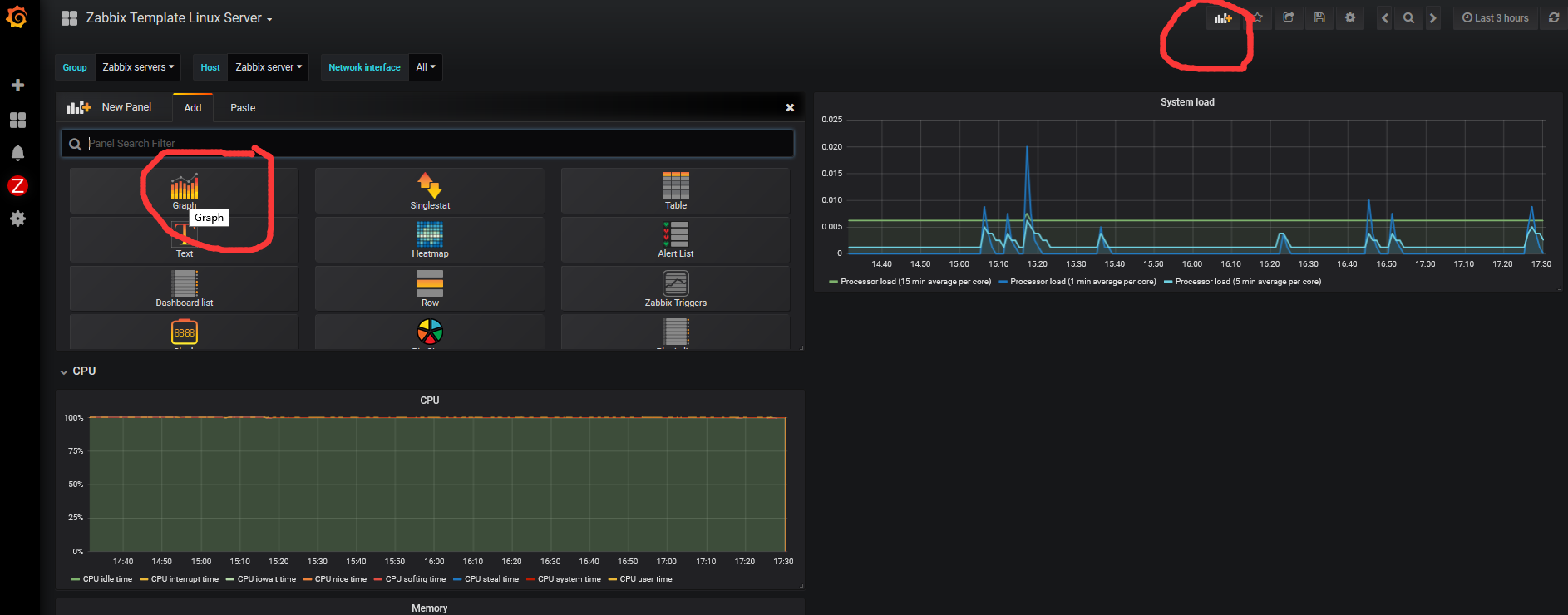Toggle CPU interrupt time series
Viewport: 1568px width, 615px height.
pos(185,579)
